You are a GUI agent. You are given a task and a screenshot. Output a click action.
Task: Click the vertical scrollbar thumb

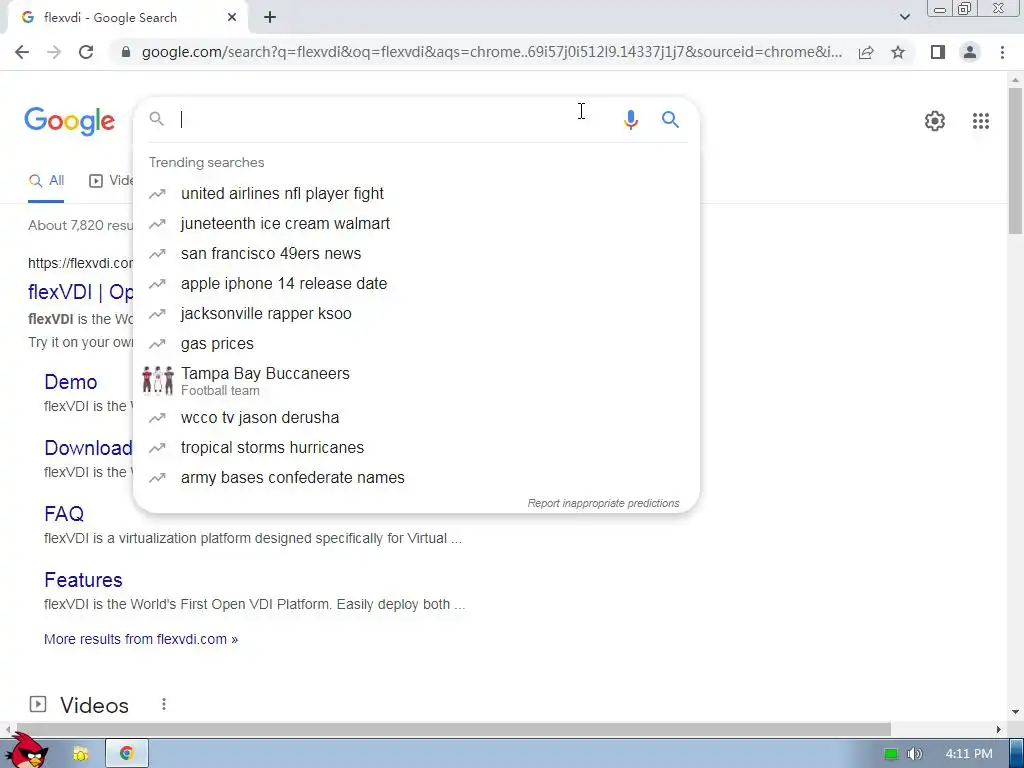pos(1015,160)
